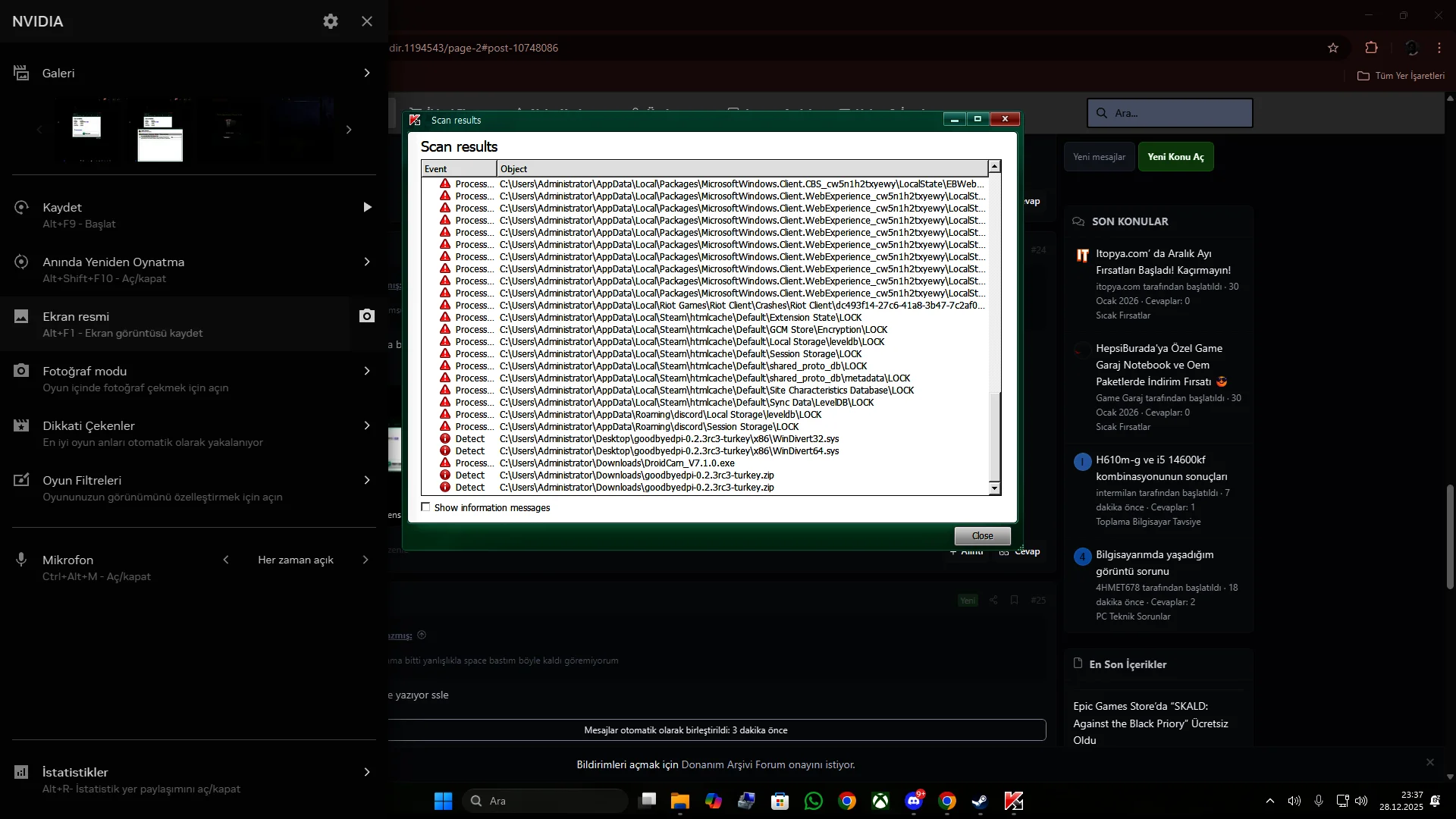The width and height of the screenshot is (1456, 819).
Task: Click the camera icon for Ekran resmi
Action: (366, 316)
